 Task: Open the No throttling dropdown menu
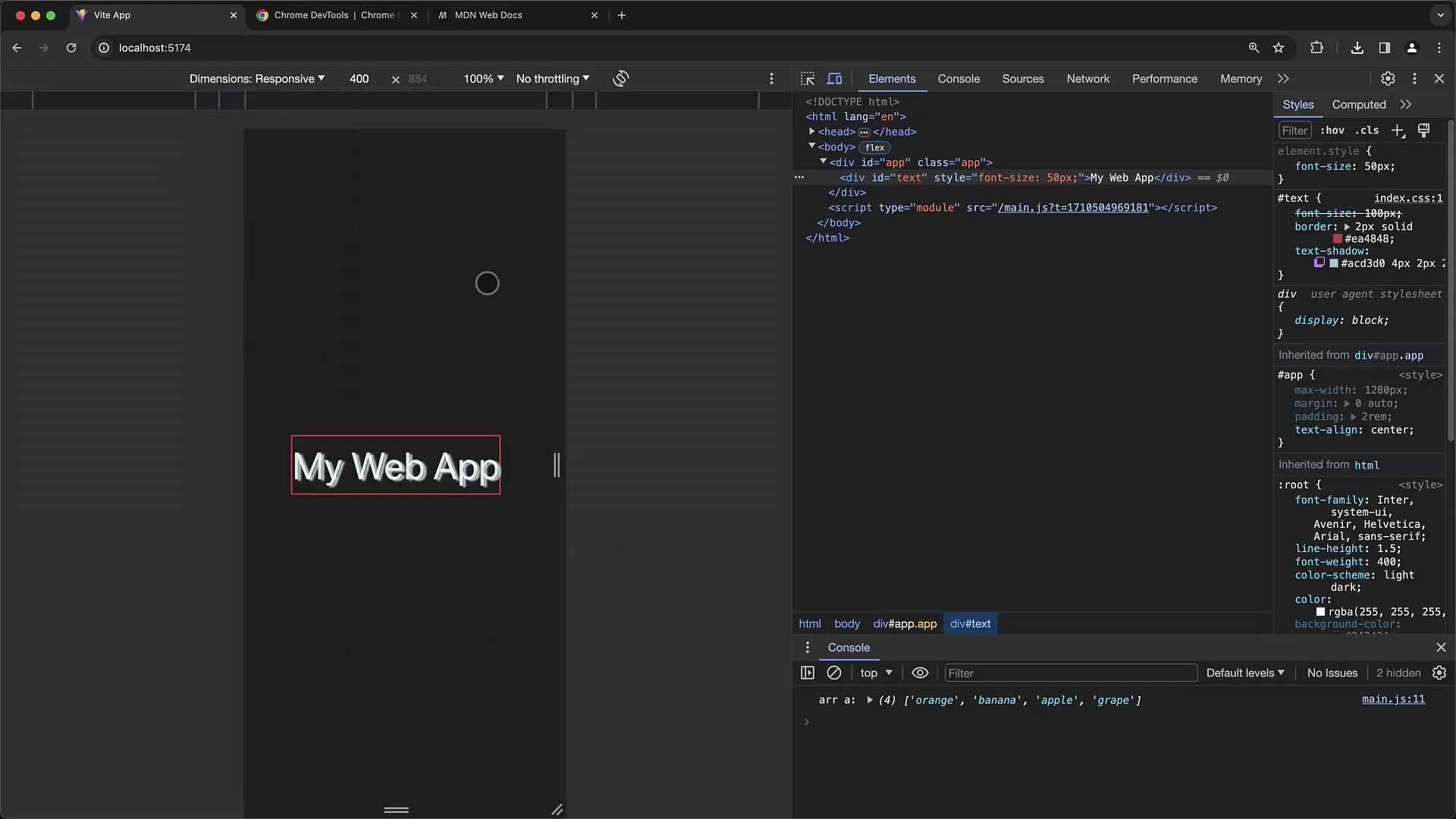tap(552, 79)
